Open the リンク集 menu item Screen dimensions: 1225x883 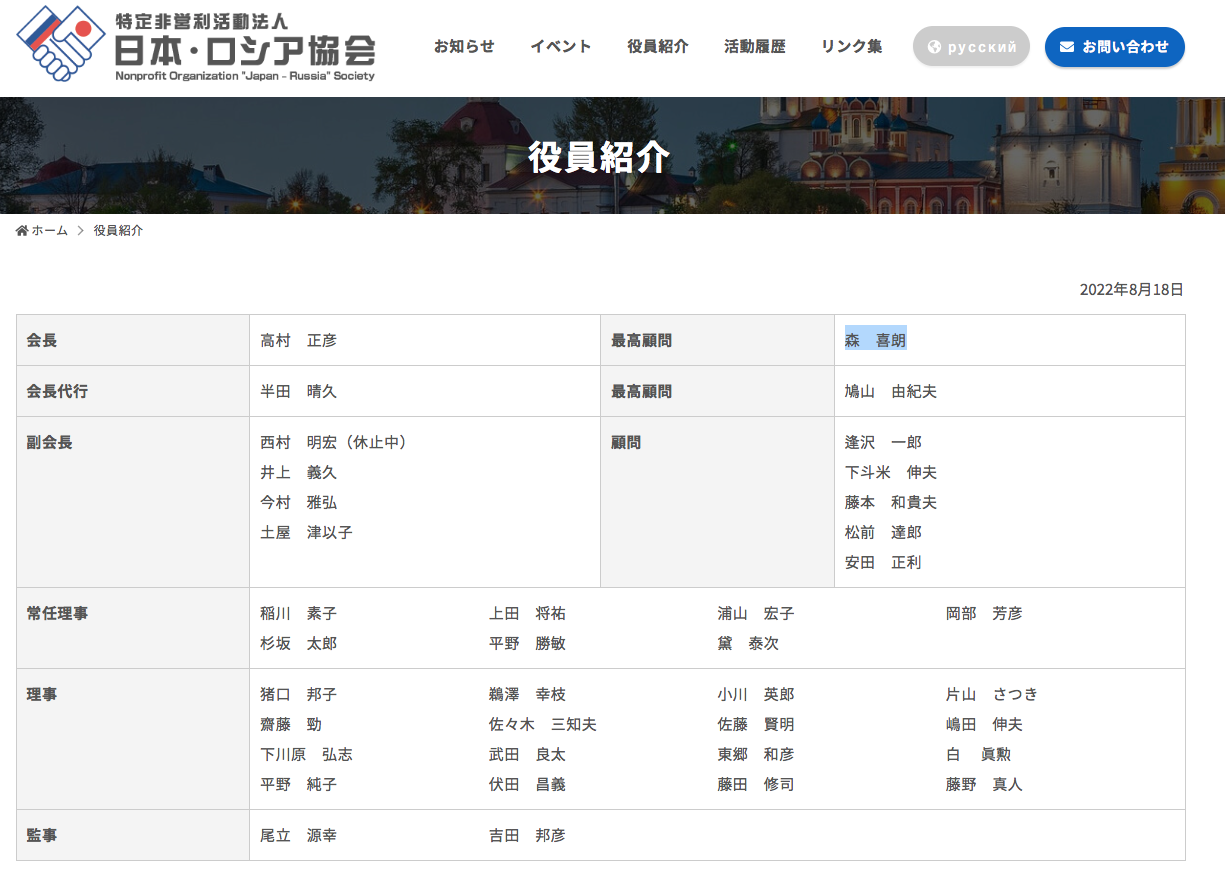click(x=852, y=46)
